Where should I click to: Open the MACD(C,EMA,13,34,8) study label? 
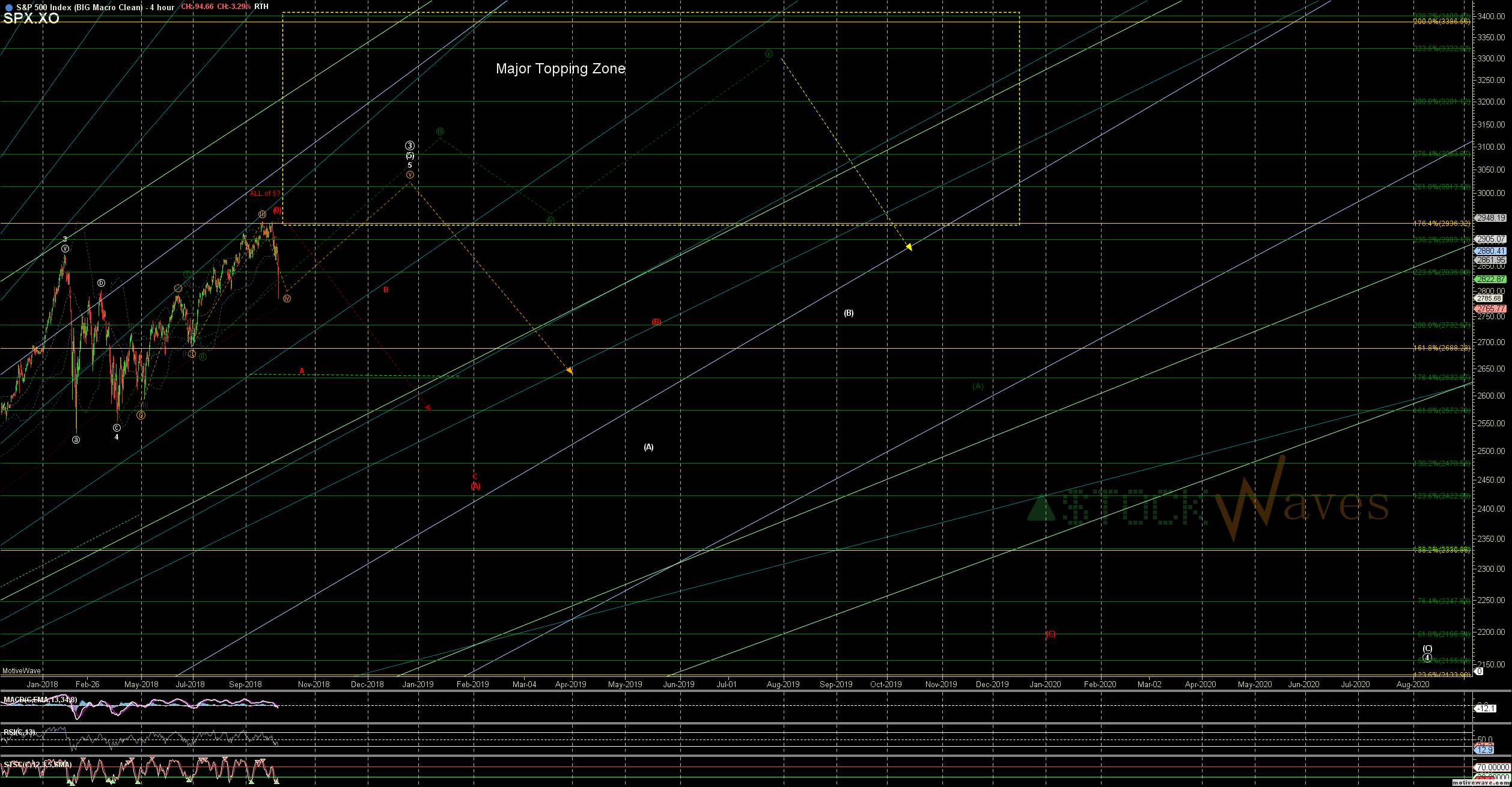click(40, 700)
